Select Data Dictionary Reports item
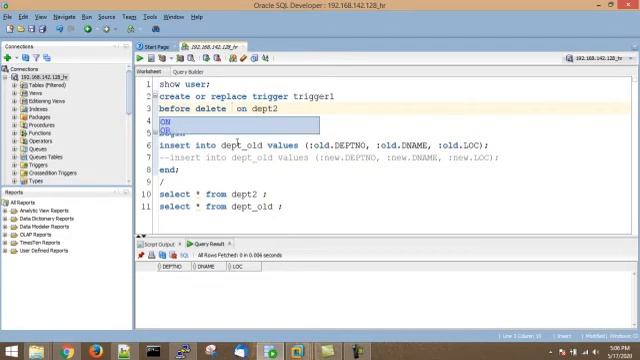The image size is (640, 360). point(47,219)
